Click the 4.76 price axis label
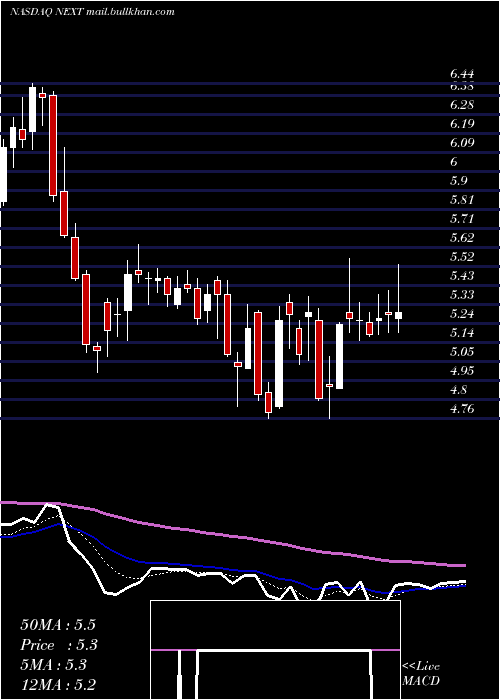The image size is (500, 700). point(462,408)
